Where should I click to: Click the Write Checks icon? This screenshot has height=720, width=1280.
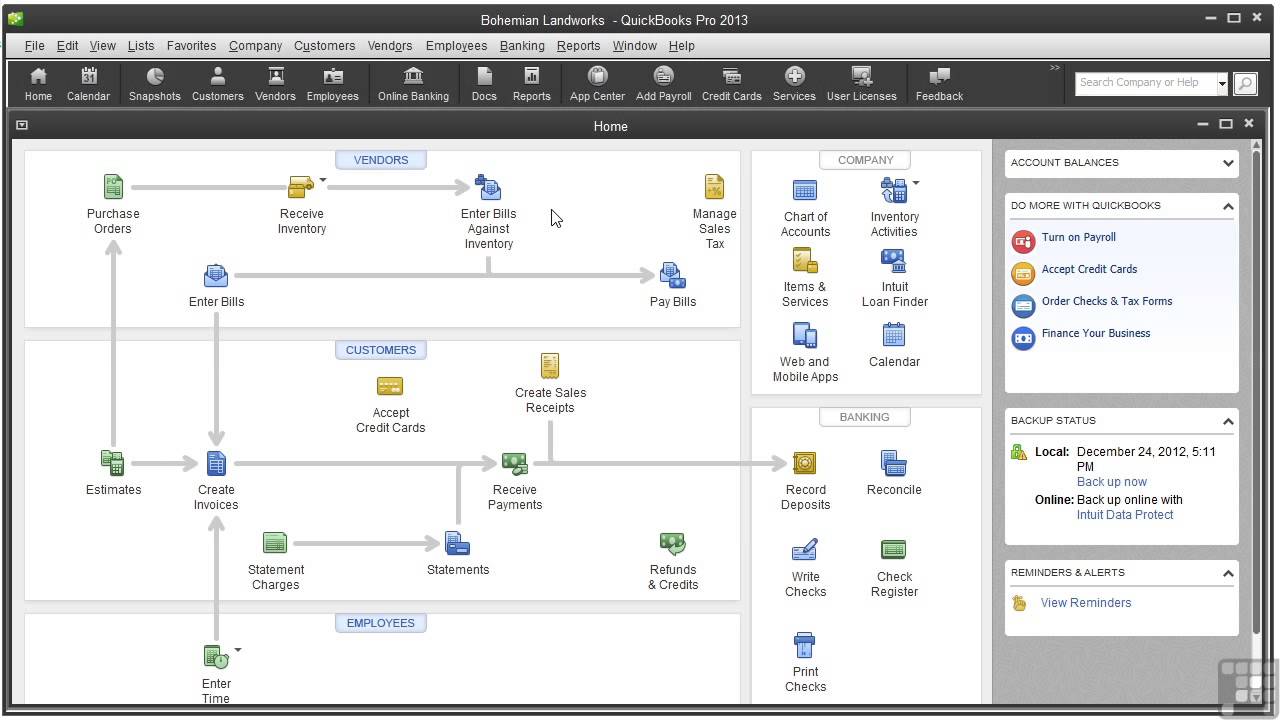pyautogui.click(x=805, y=550)
